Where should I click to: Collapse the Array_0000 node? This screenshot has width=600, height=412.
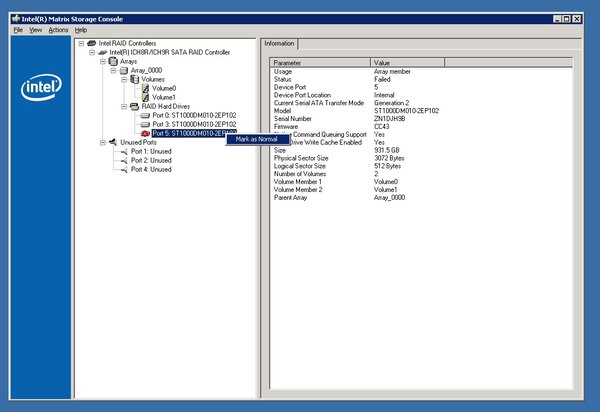click(113, 70)
